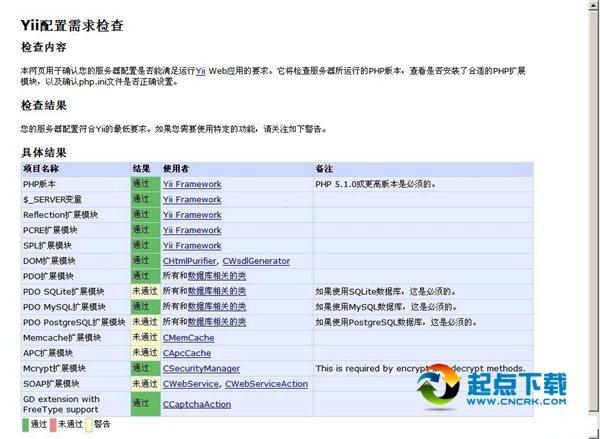Viewport: 600px width, 439px height.
Task: Click the PCRE扩展模块 name cell
Action: 76,230
